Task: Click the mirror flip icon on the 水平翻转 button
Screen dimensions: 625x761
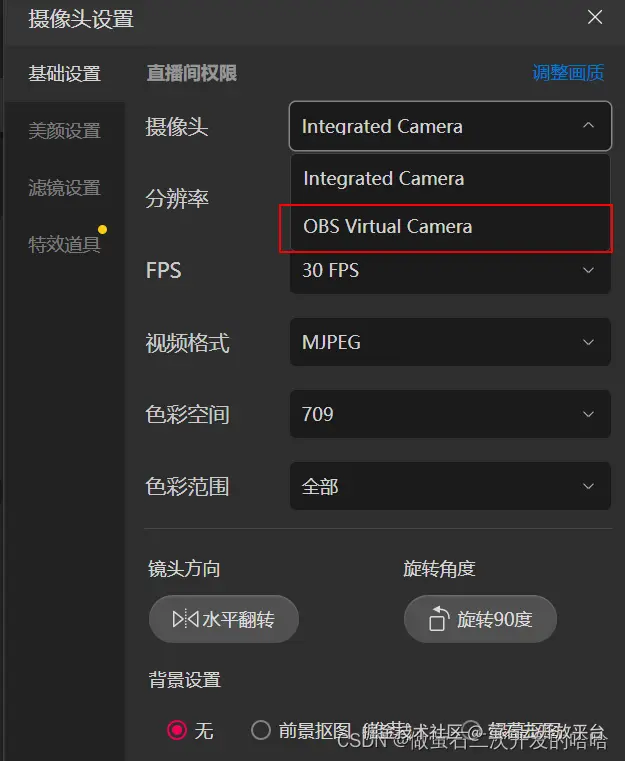Action: (185, 620)
